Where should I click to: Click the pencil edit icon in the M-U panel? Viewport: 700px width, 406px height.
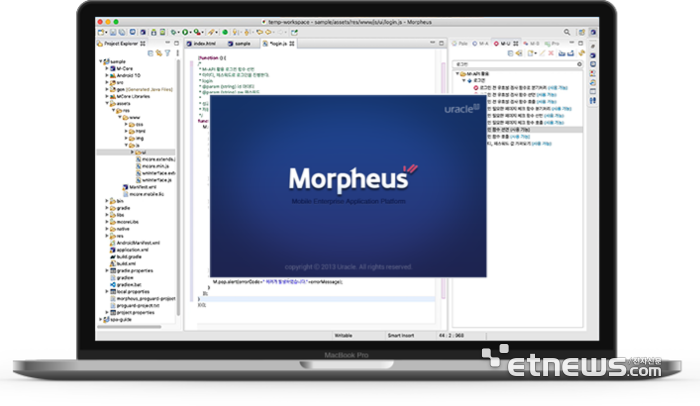point(542,53)
